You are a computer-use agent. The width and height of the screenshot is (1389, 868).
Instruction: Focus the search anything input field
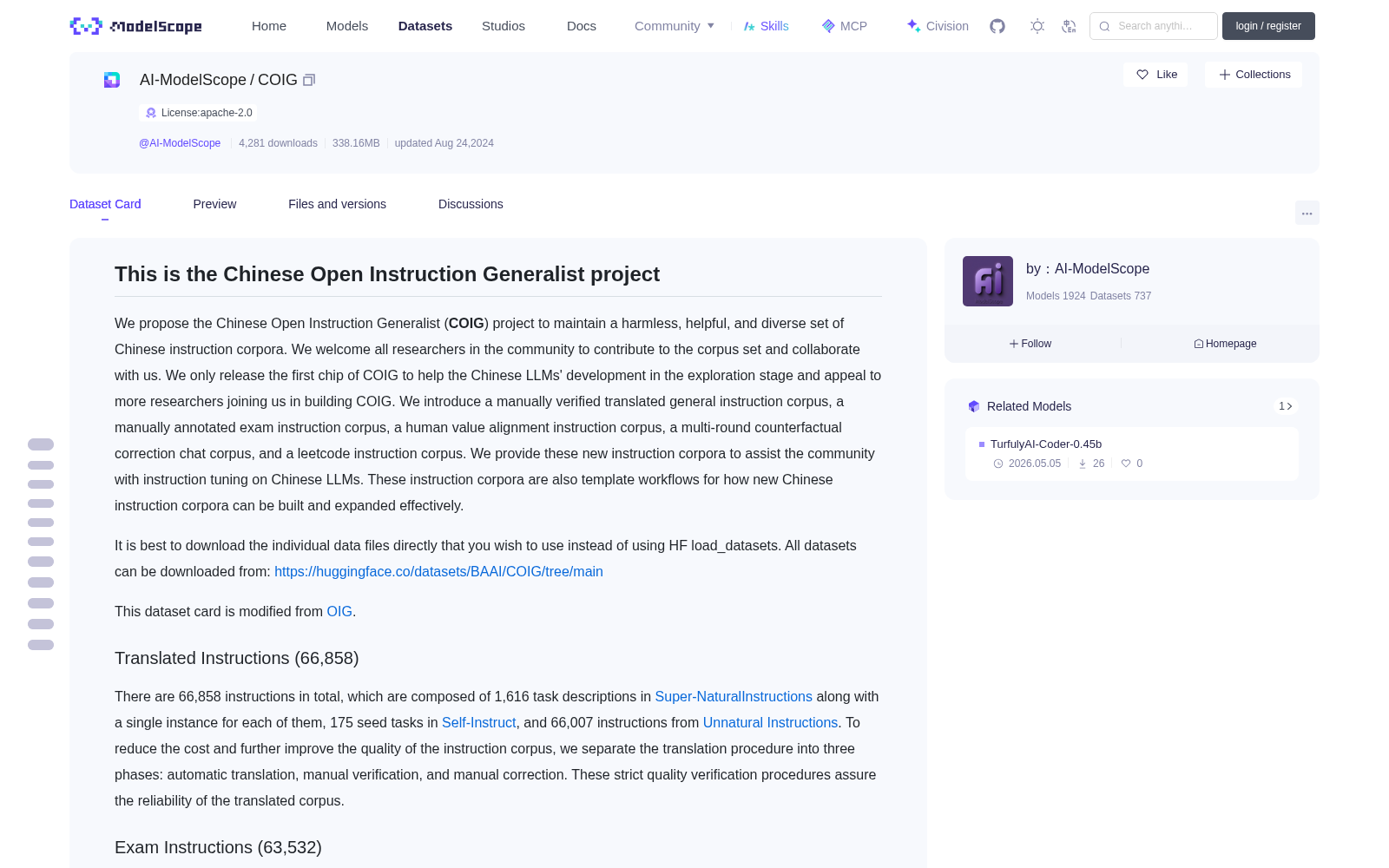1154,26
